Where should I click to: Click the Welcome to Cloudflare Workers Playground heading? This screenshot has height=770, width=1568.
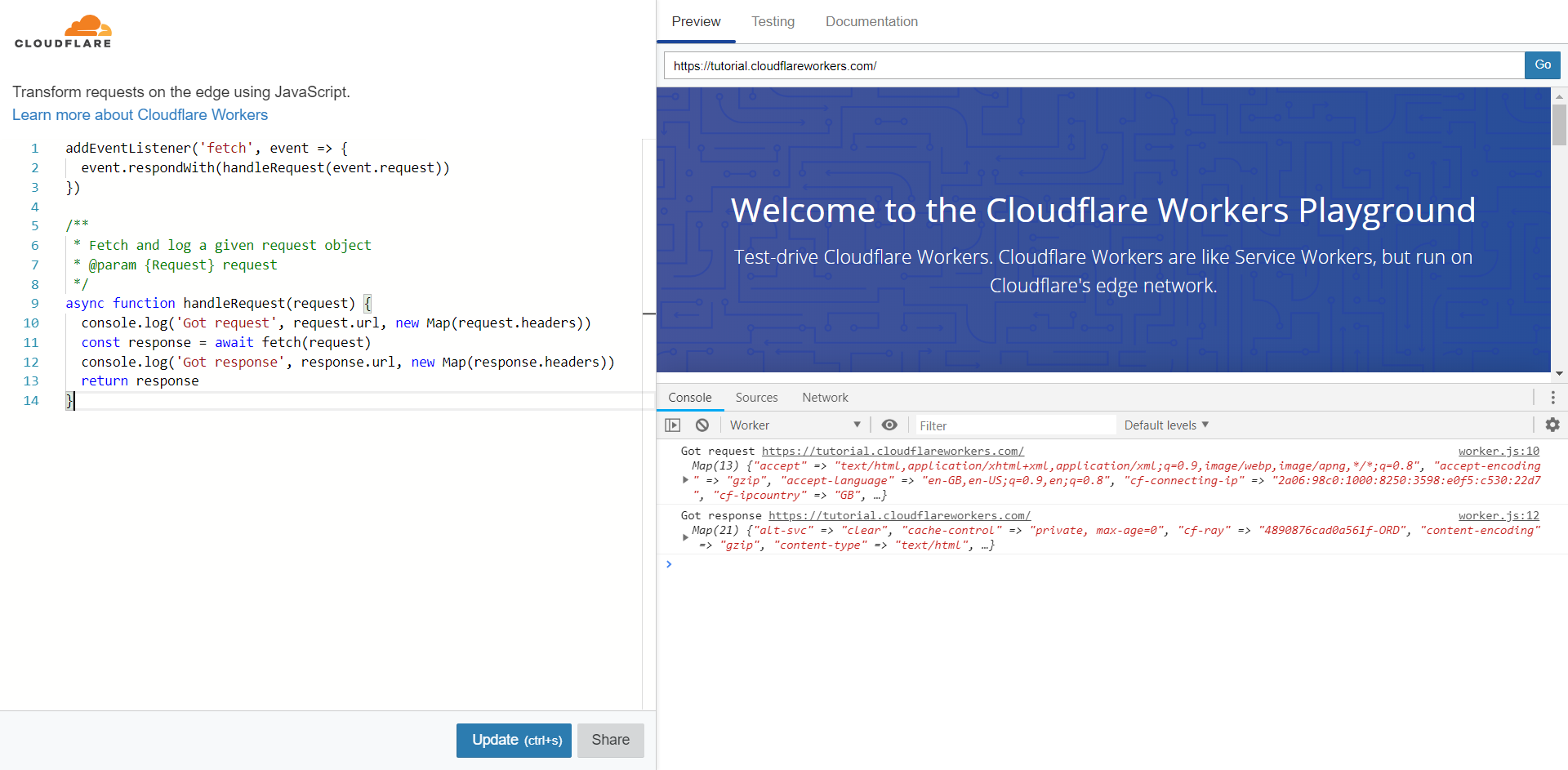1102,211
